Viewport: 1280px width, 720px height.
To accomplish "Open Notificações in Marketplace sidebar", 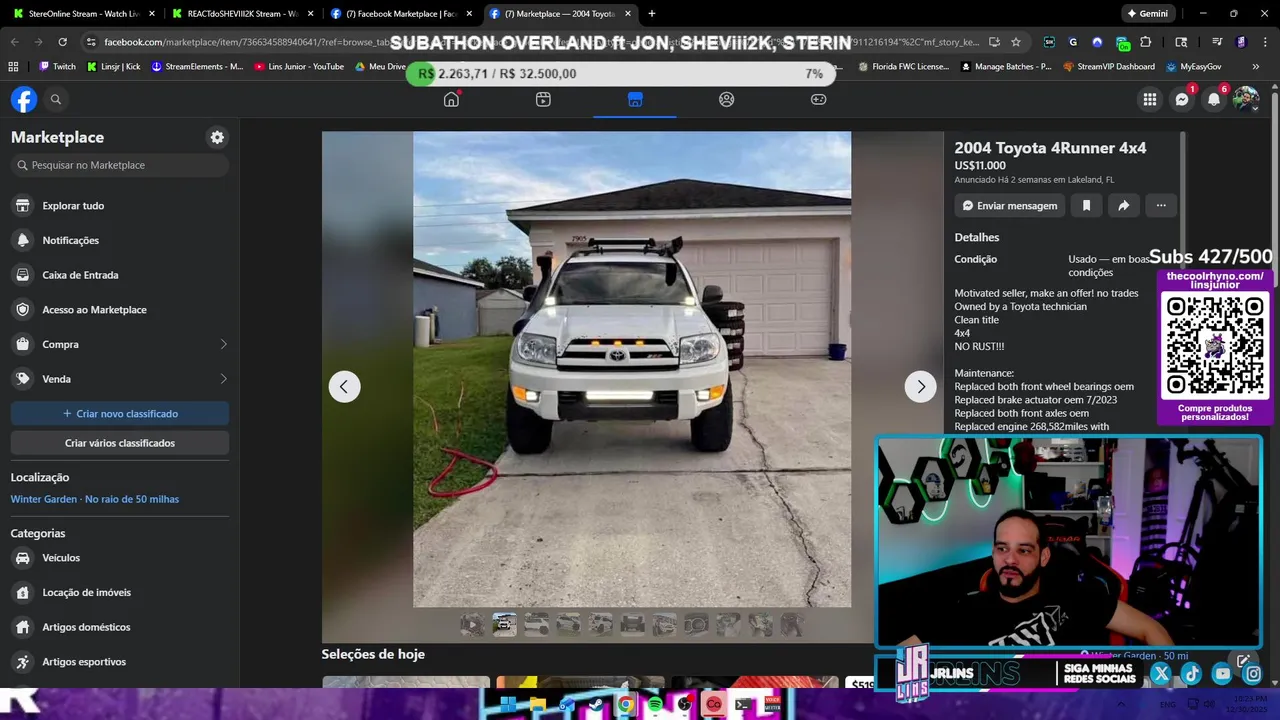I will [120, 240].
